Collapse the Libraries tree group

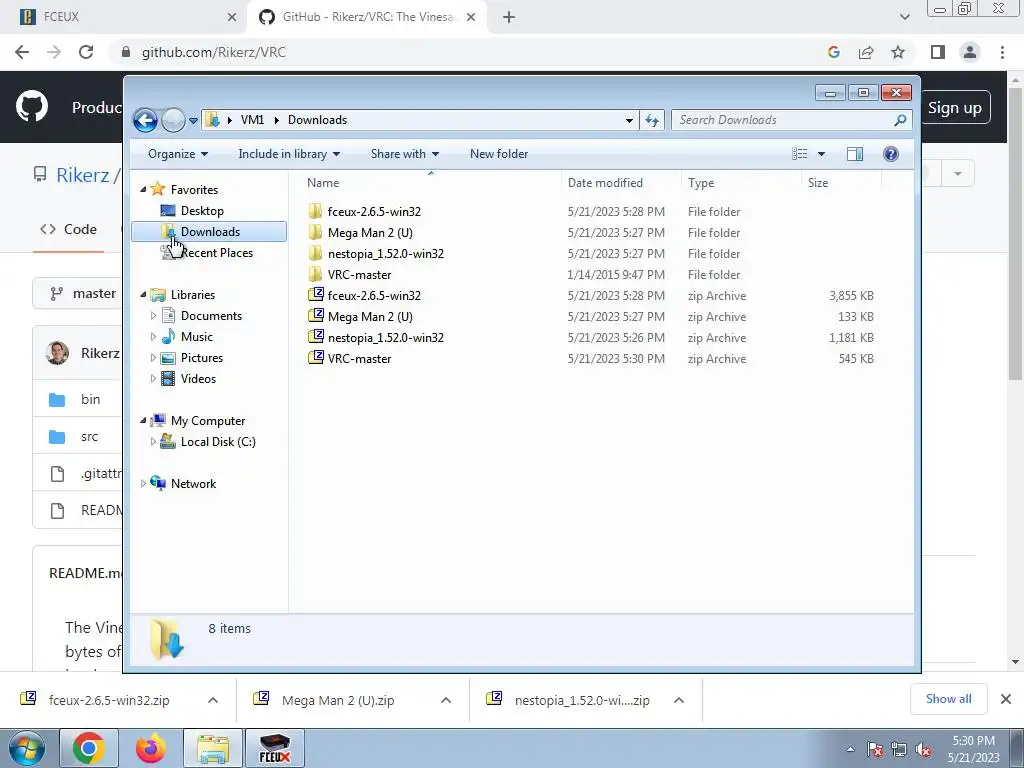pos(144,295)
